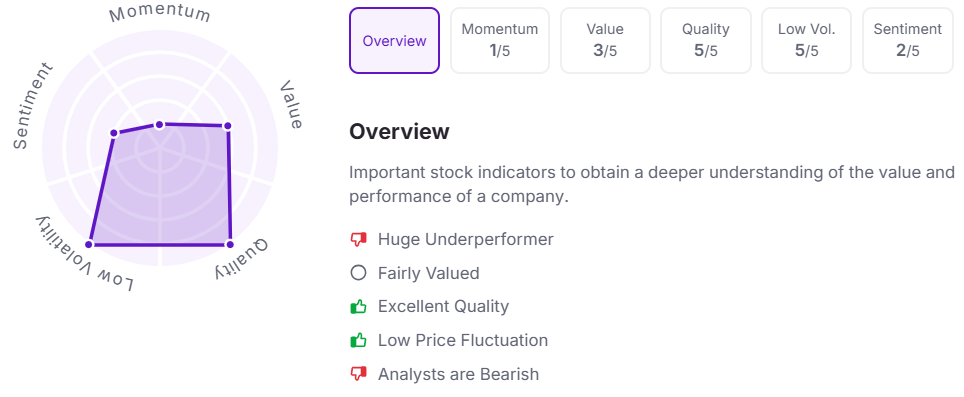Click the thumbs-down beside Analysts are Bearish
Viewport: 964px width, 397px height.
click(358, 373)
